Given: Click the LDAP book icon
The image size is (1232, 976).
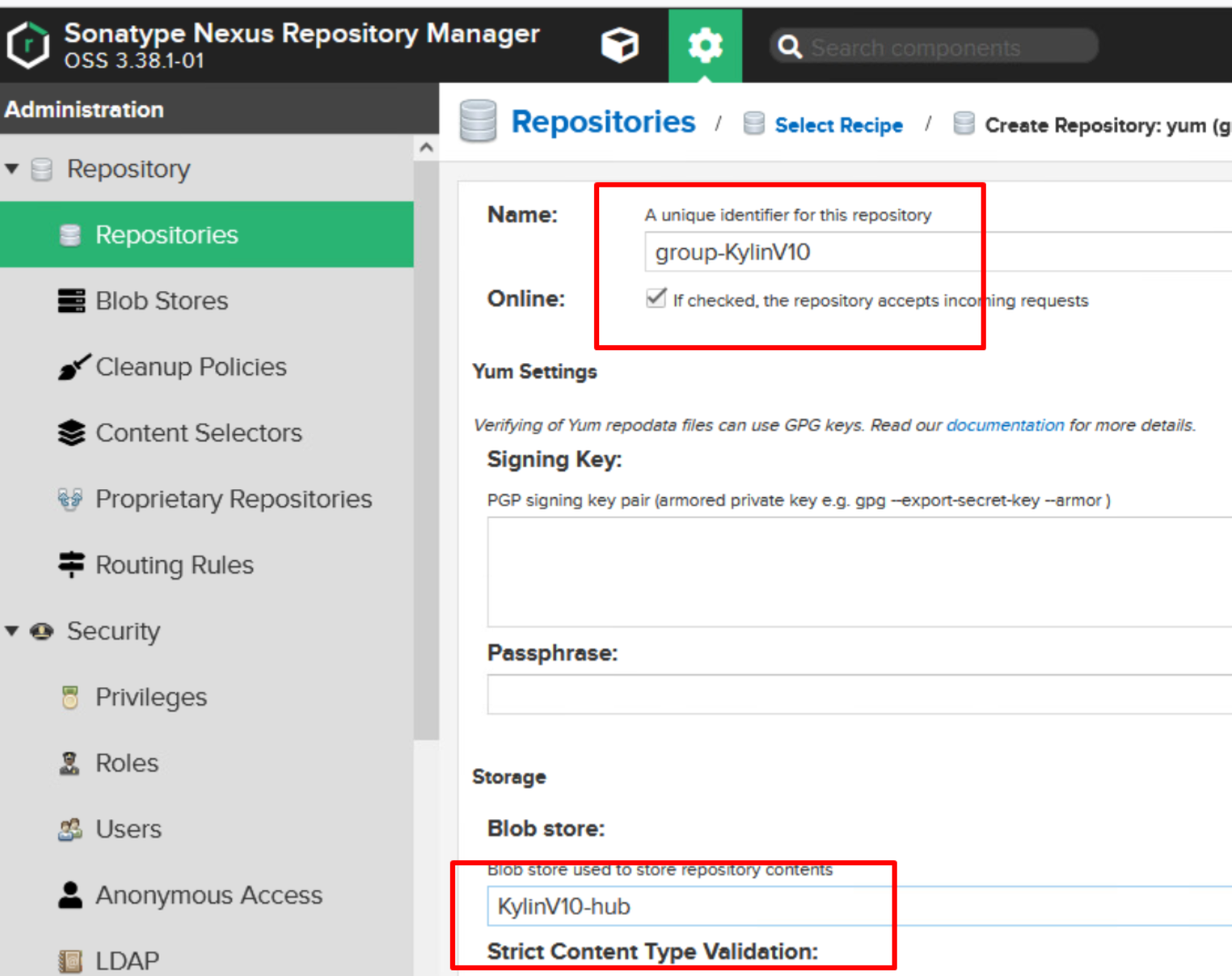Looking at the screenshot, I should point(70,961).
